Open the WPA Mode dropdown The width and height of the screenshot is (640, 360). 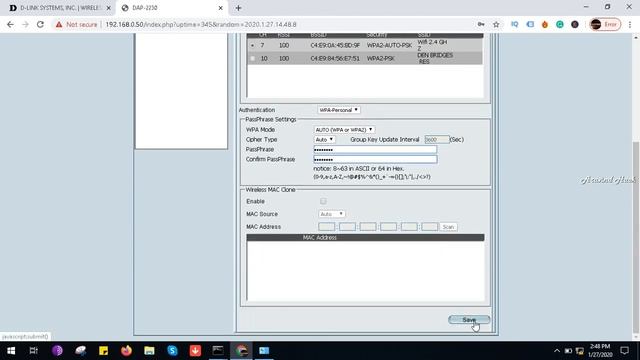[344, 129]
